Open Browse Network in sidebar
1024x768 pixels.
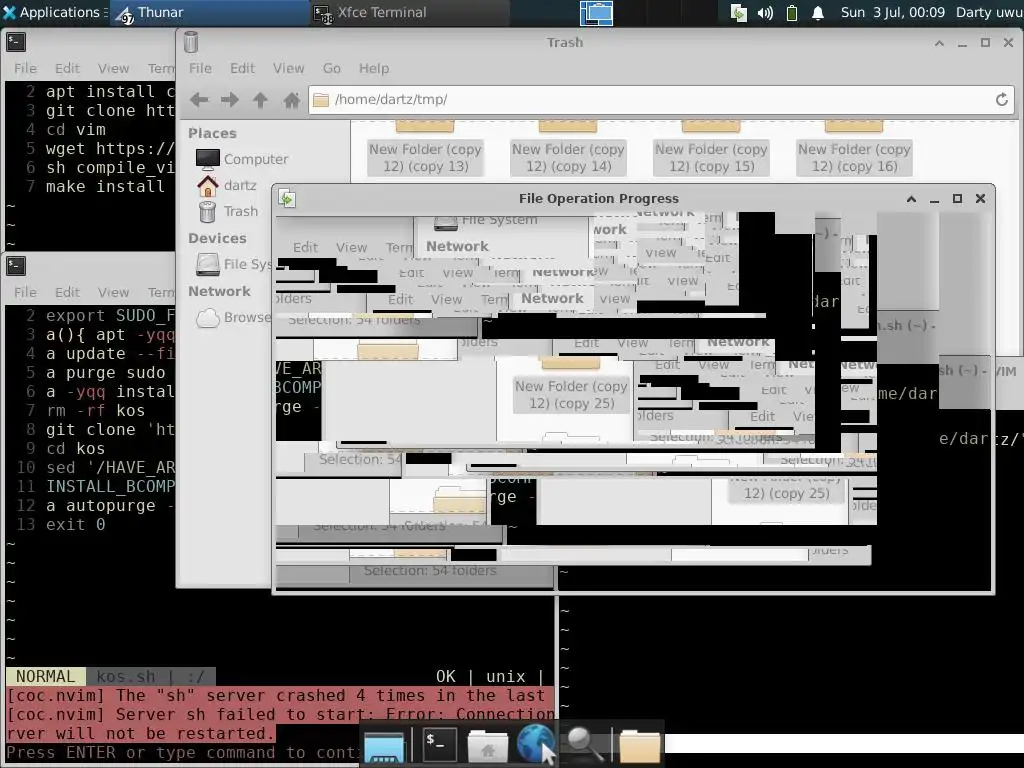[x=233, y=317]
